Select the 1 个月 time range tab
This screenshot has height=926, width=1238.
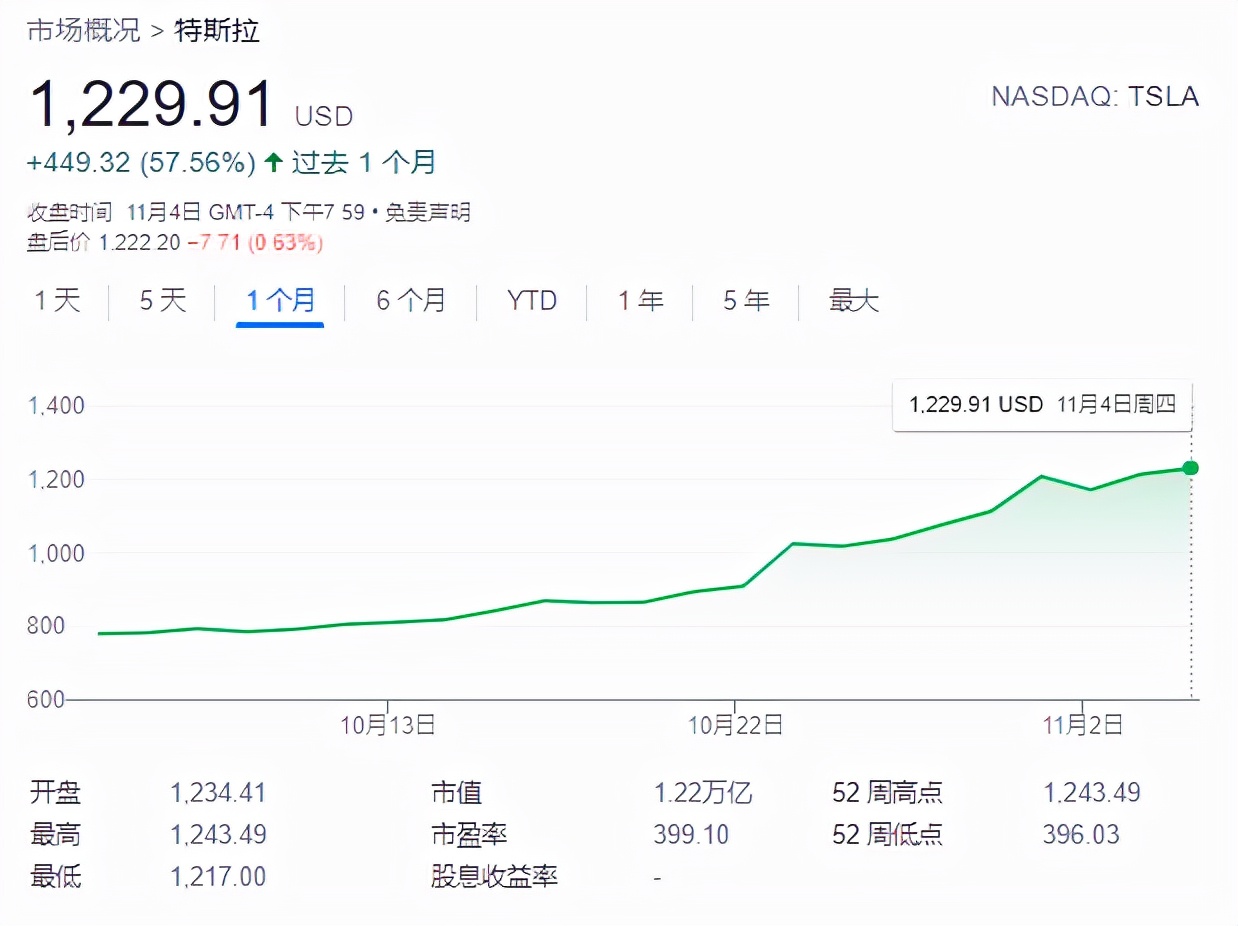click(x=281, y=300)
